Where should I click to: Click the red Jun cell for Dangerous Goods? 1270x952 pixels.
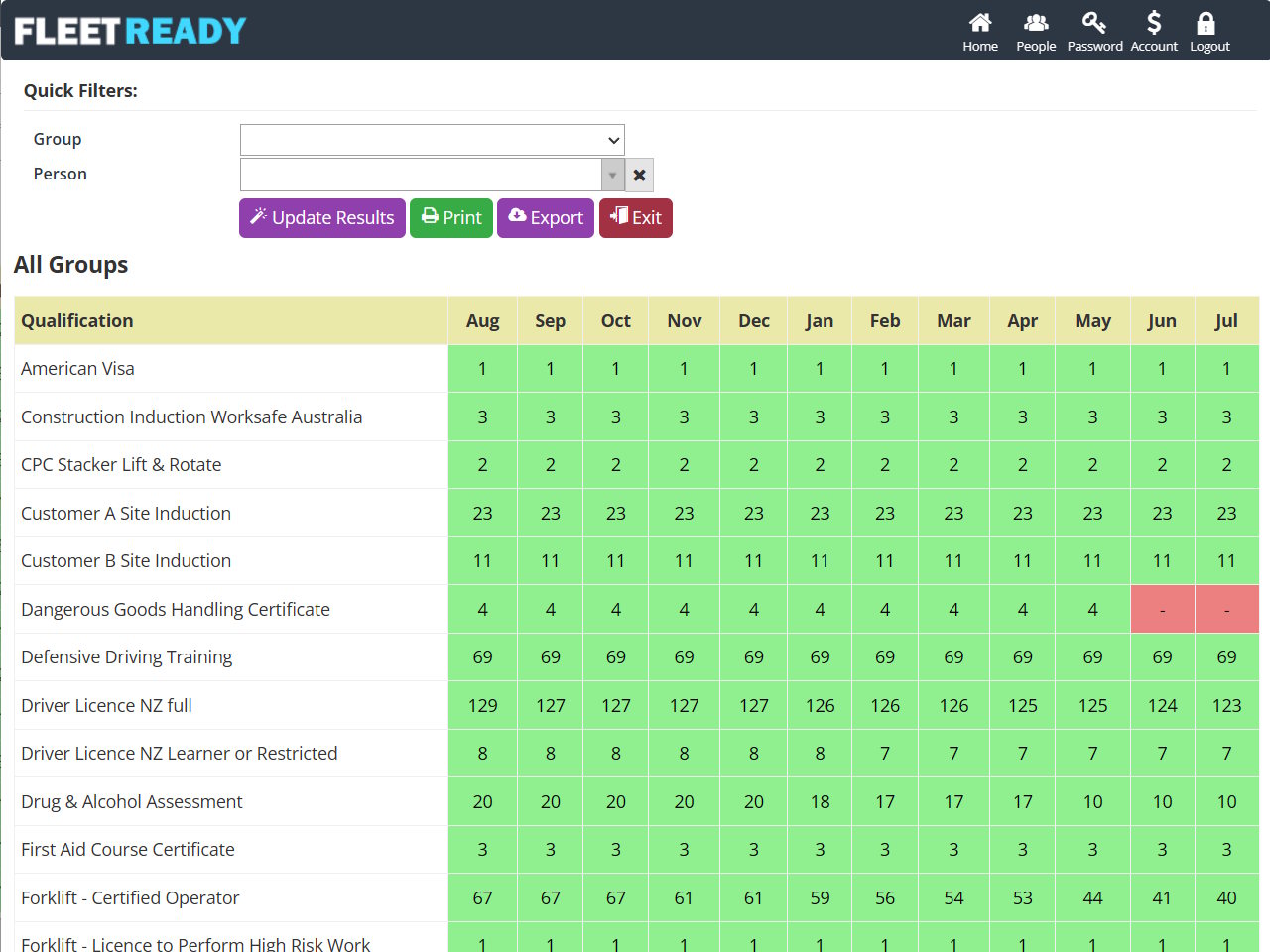point(1163,609)
